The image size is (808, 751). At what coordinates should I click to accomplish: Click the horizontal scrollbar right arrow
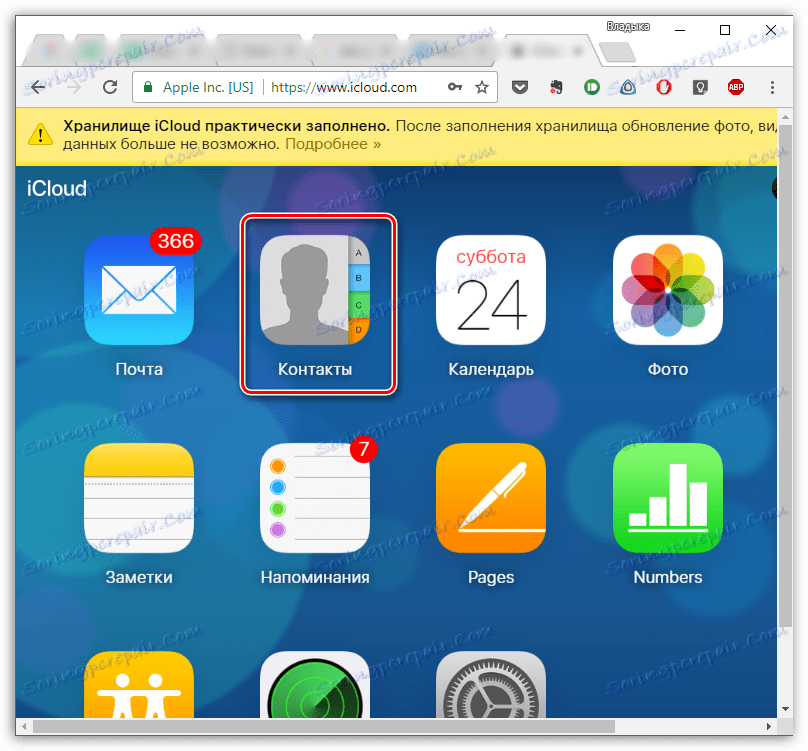click(x=769, y=726)
